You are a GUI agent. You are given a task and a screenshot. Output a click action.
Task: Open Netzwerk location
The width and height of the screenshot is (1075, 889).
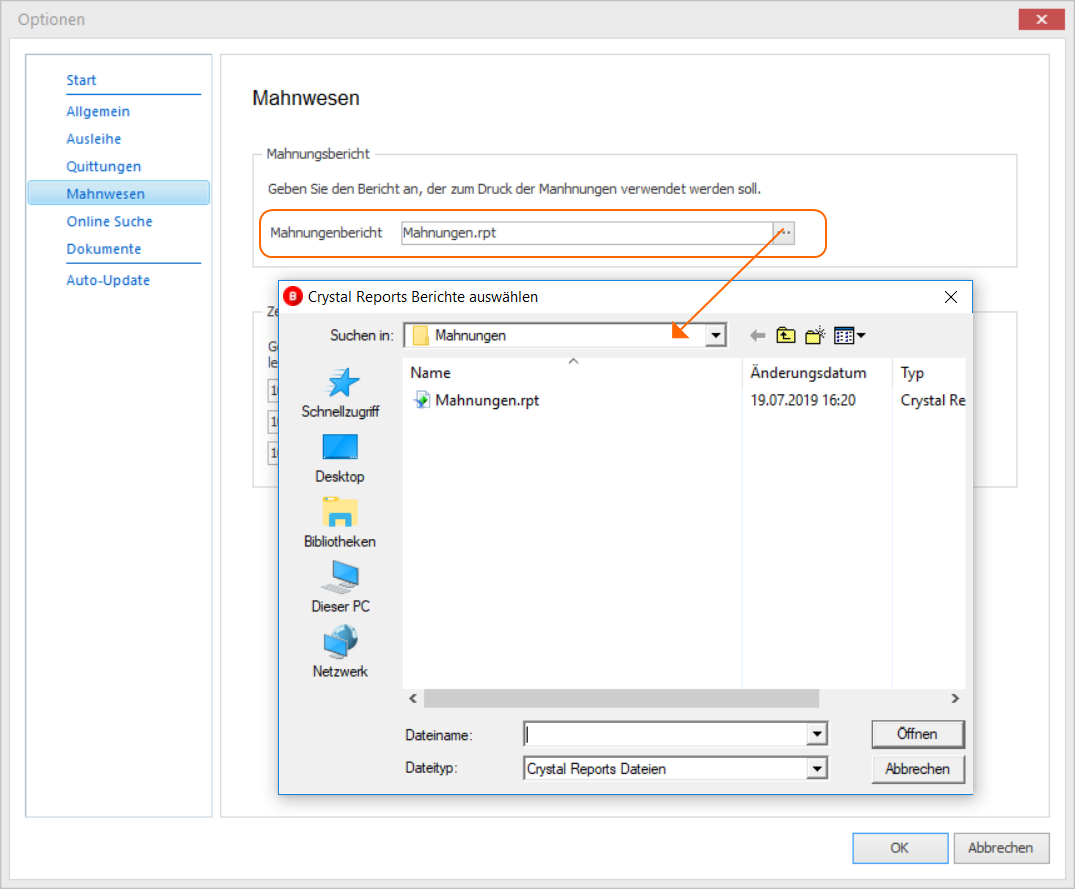point(340,653)
